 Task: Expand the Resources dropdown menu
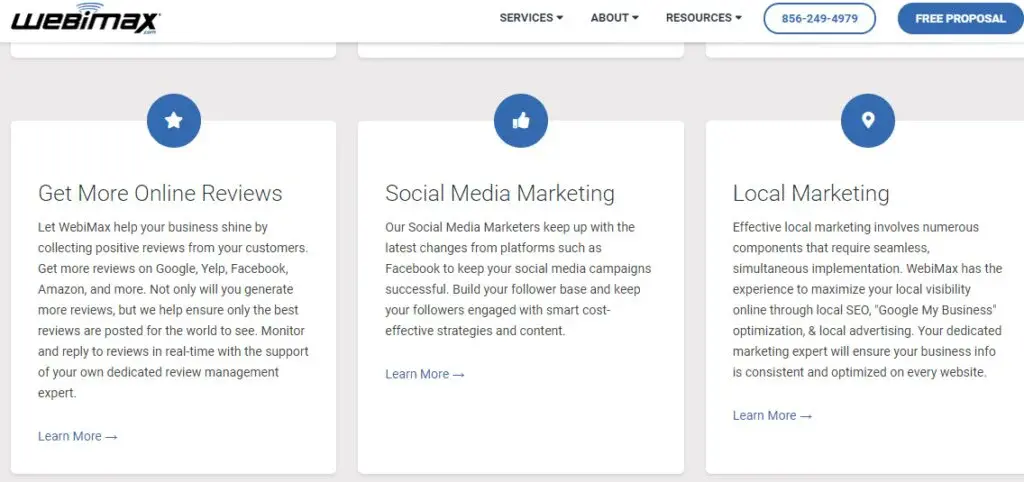pos(703,18)
